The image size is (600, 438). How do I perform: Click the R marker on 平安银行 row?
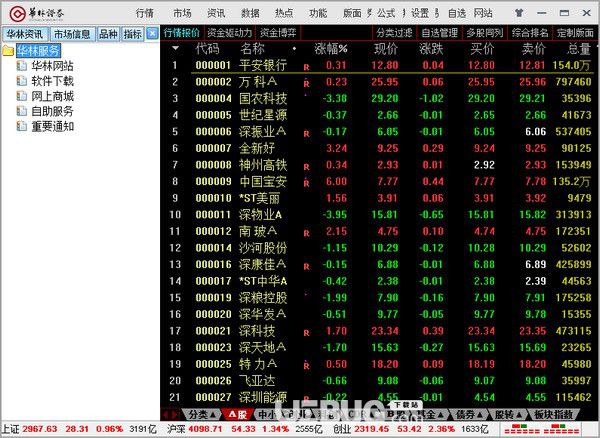tap(307, 67)
